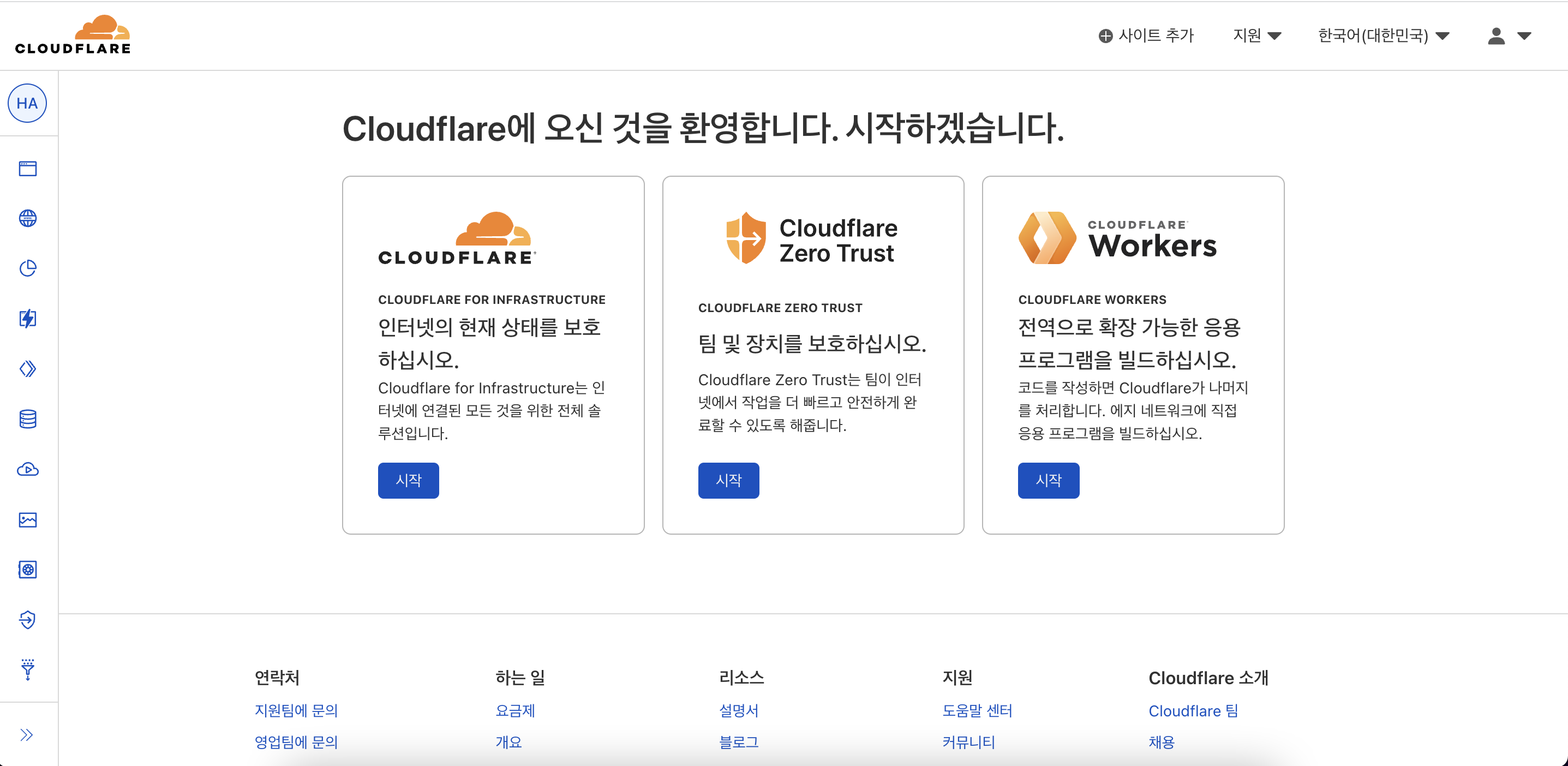This screenshot has width=1568, height=766.
Task: Open the Websites browser-window sidebar icon
Action: [27, 169]
